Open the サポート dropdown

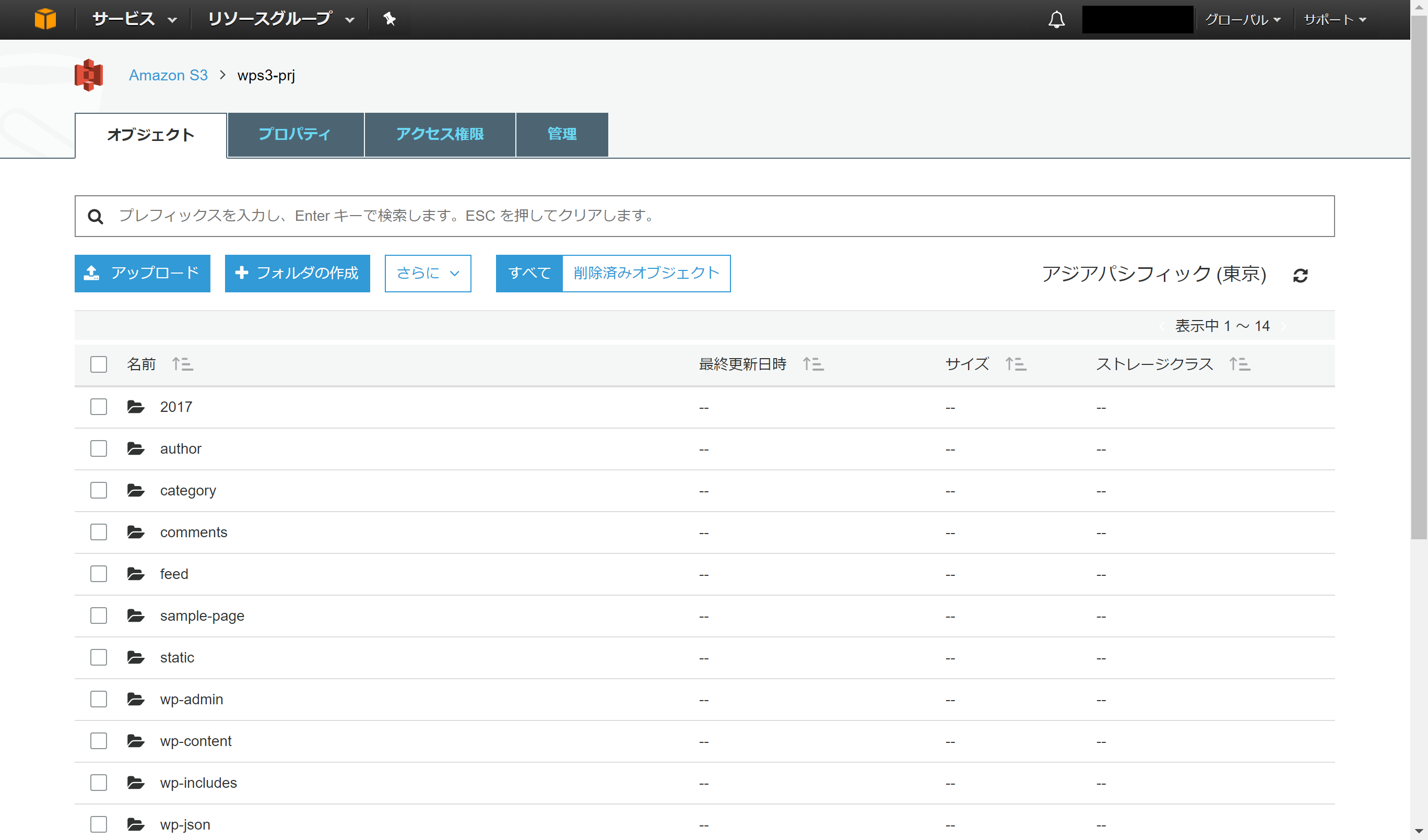click(1335, 20)
